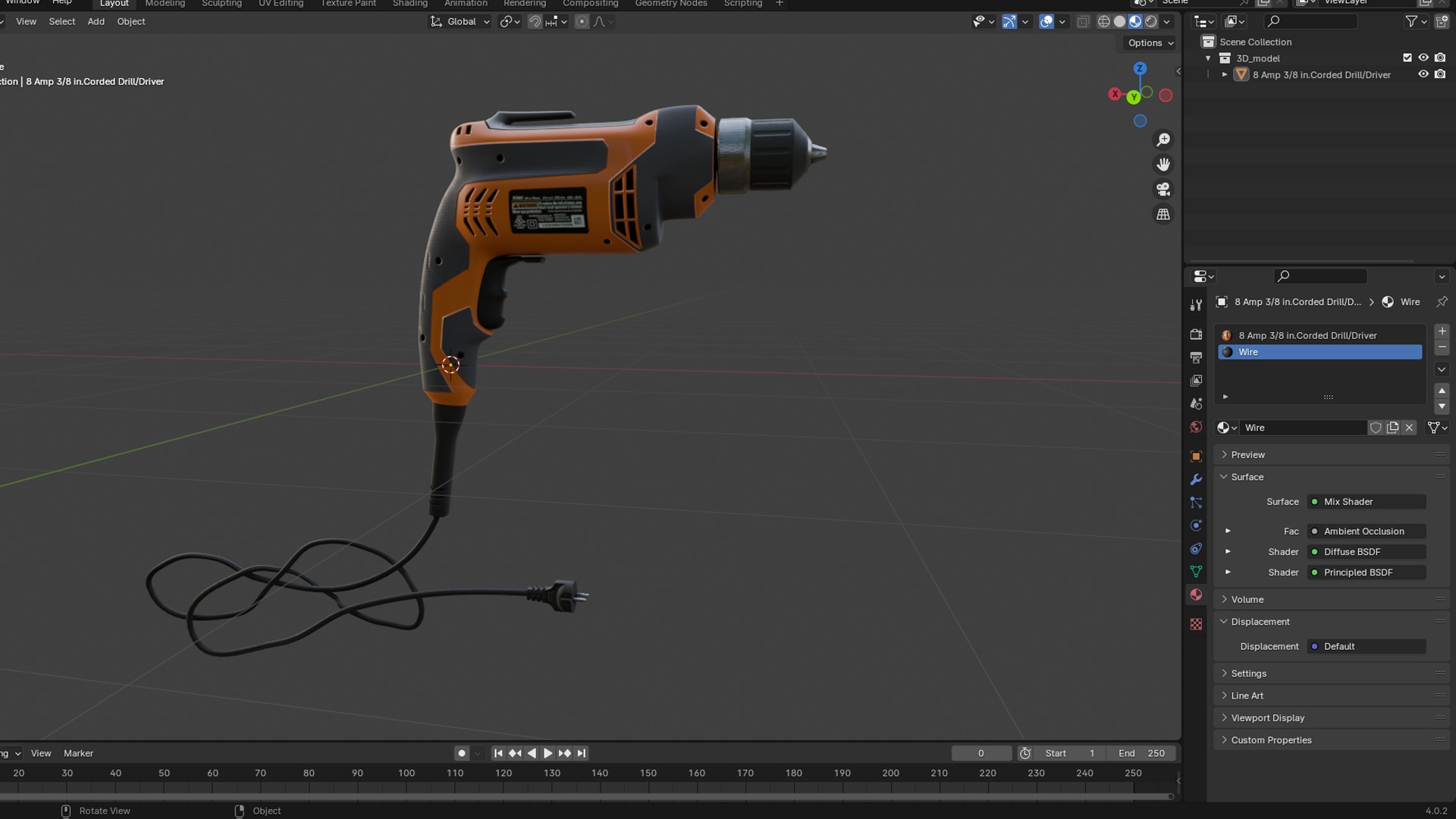Switch to wireframe viewport shading

1104,22
